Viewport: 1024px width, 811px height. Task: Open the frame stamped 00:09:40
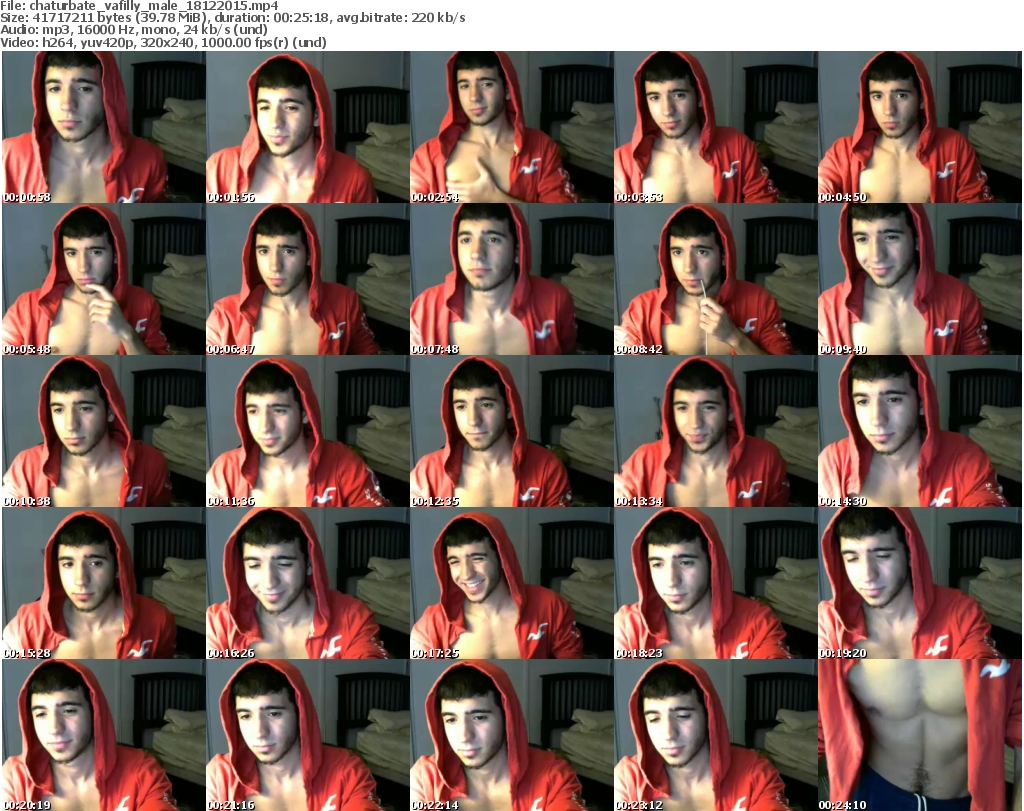(x=920, y=279)
